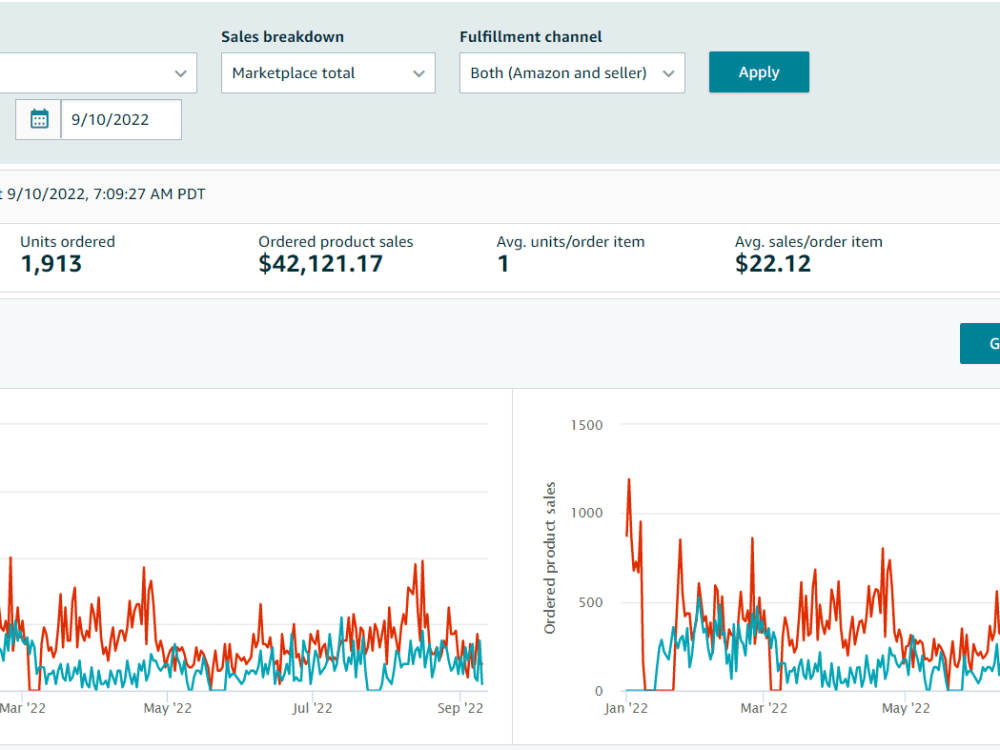Open the Sales breakdown dropdown
The image size is (1000, 750).
tap(328, 73)
